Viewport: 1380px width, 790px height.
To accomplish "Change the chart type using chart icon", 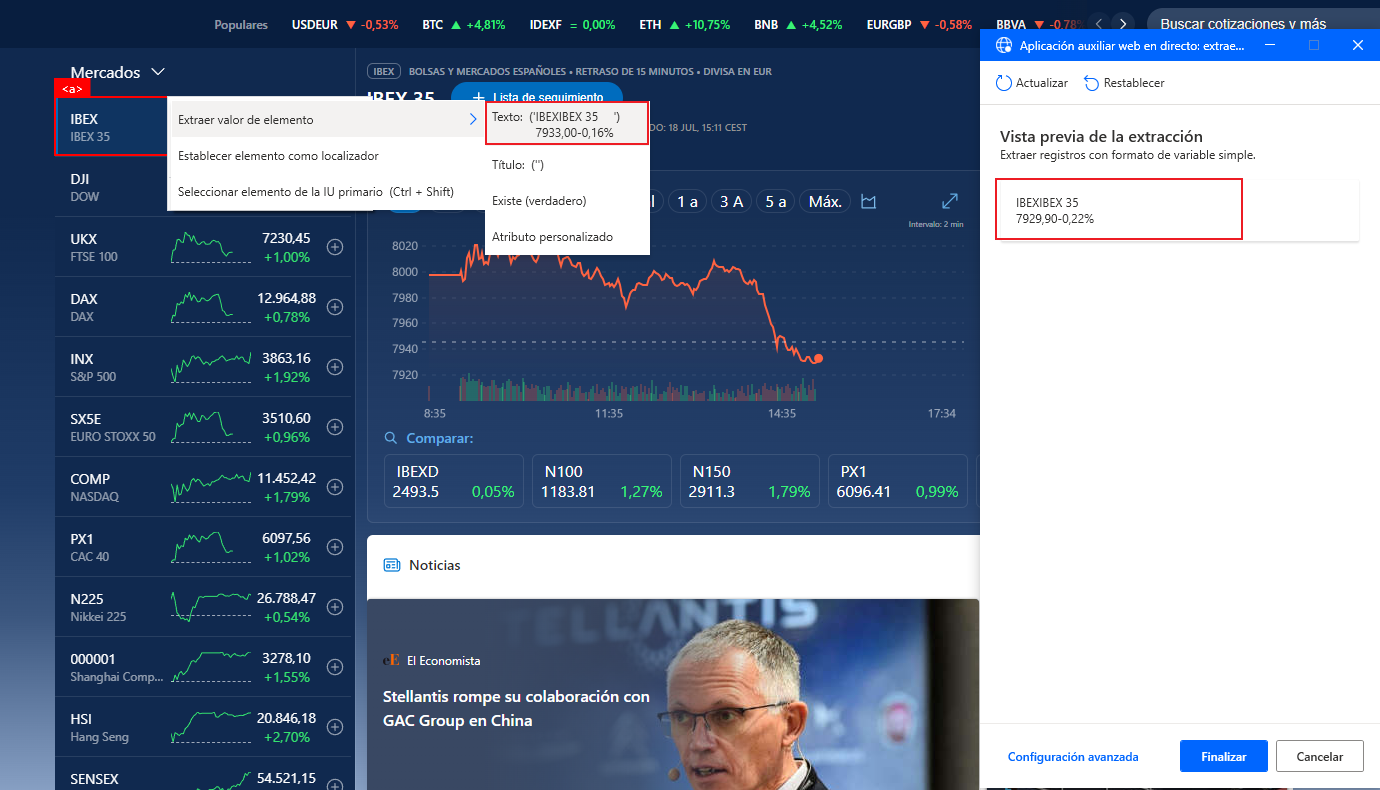I will coord(869,202).
